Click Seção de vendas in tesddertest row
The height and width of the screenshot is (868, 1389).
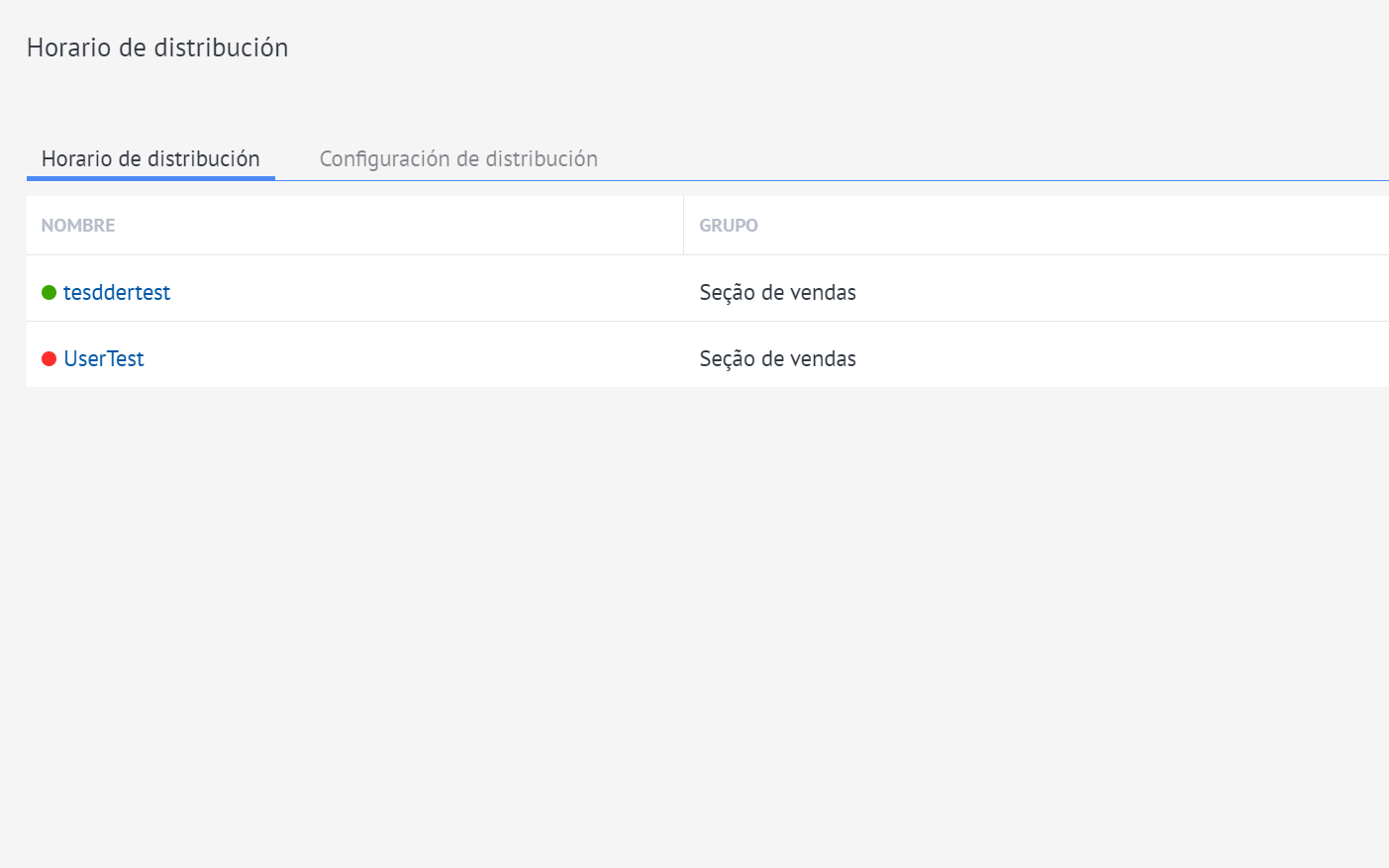[777, 293]
